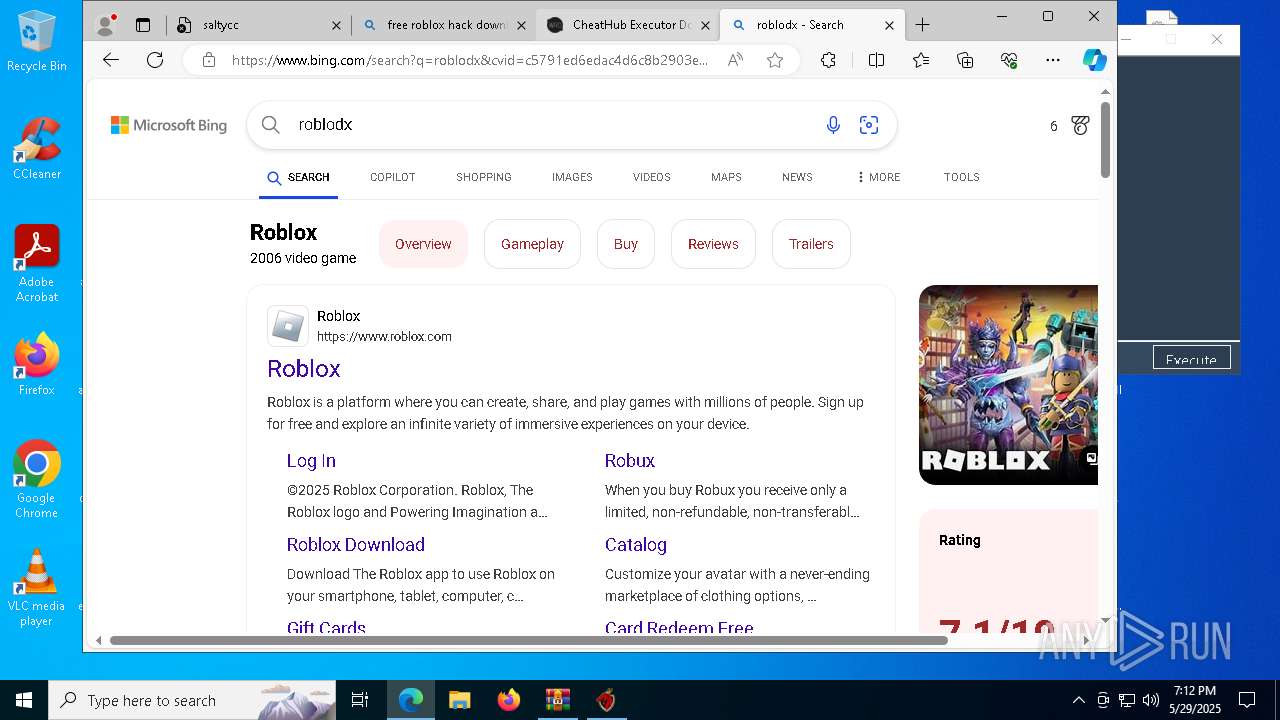Open Adobe Acrobat desktop shortcut
1280x720 pixels.
36,264
